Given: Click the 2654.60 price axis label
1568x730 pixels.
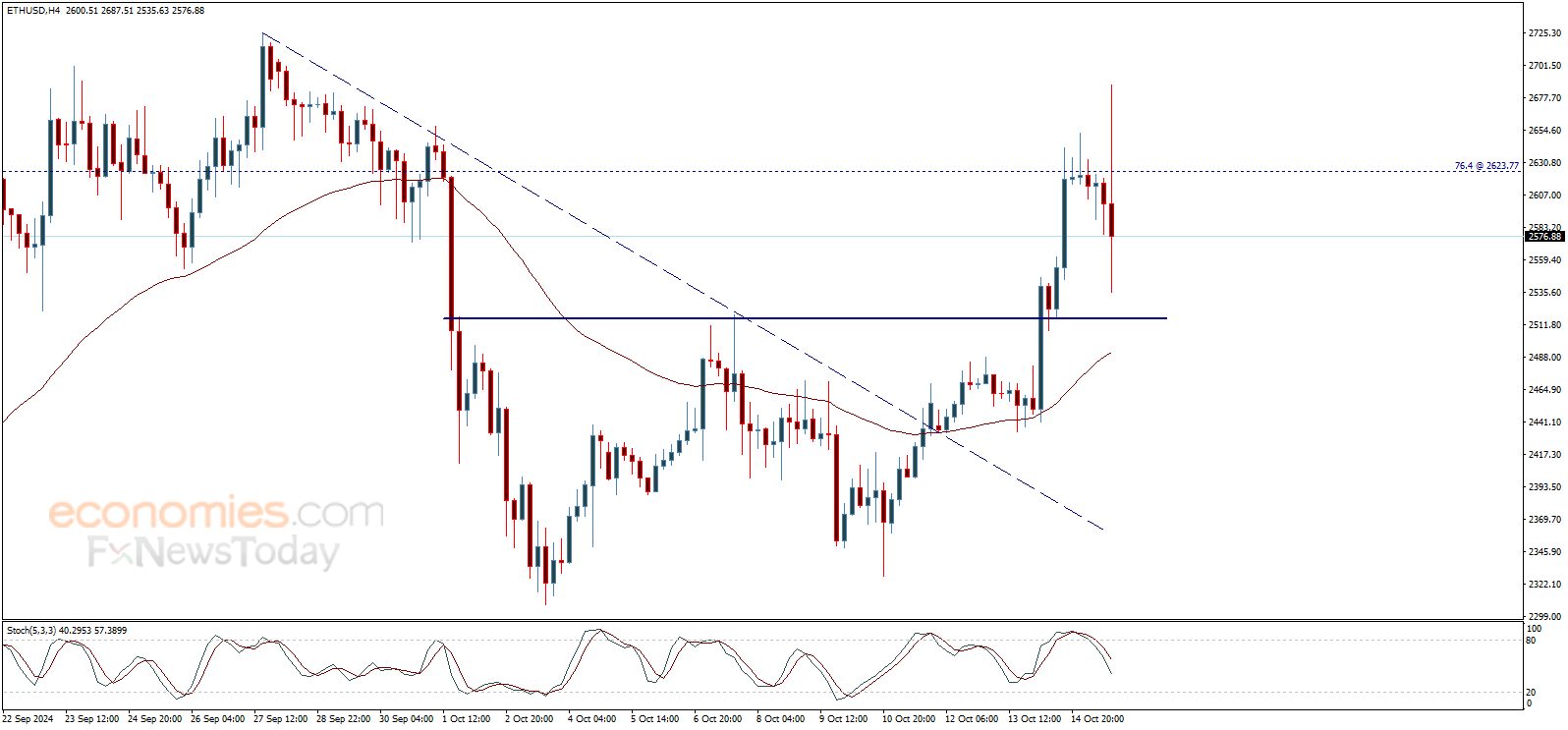Looking at the screenshot, I should pos(1544,131).
